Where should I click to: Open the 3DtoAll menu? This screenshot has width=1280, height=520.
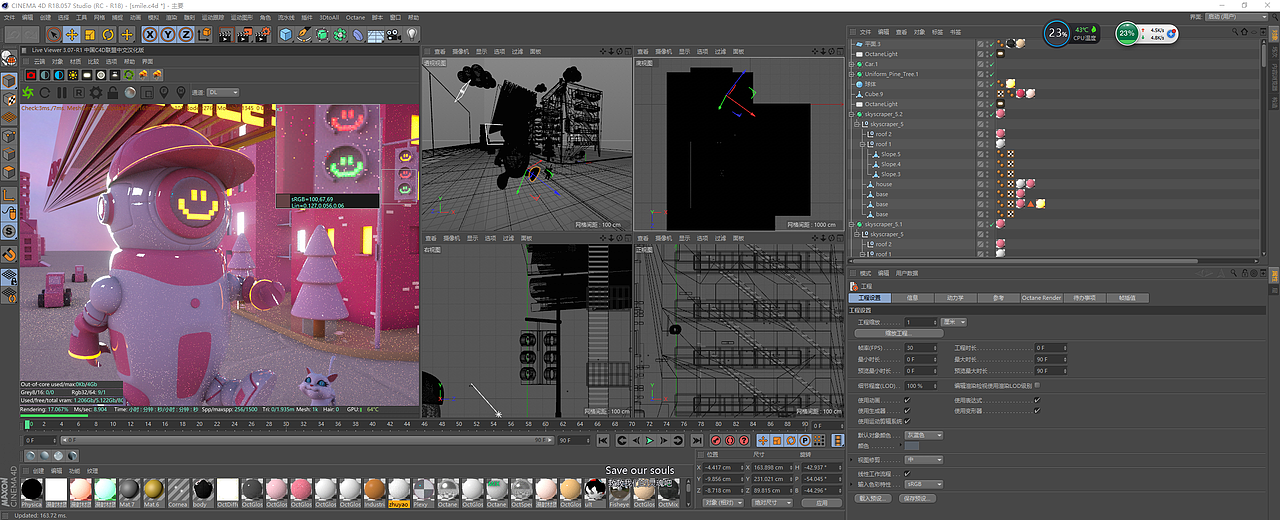click(329, 17)
